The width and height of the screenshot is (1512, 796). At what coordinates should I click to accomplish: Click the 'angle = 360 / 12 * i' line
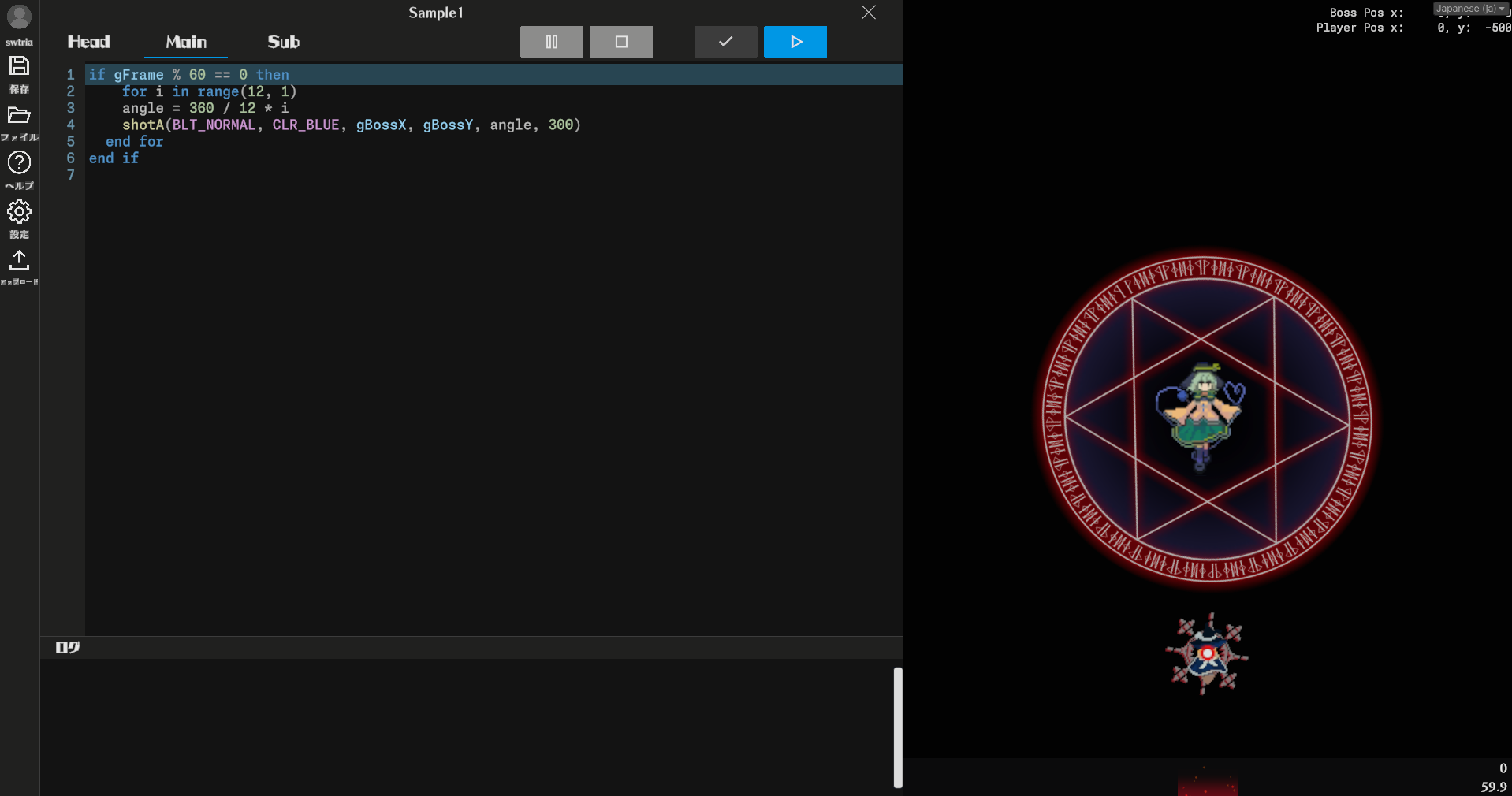pyautogui.click(x=205, y=108)
